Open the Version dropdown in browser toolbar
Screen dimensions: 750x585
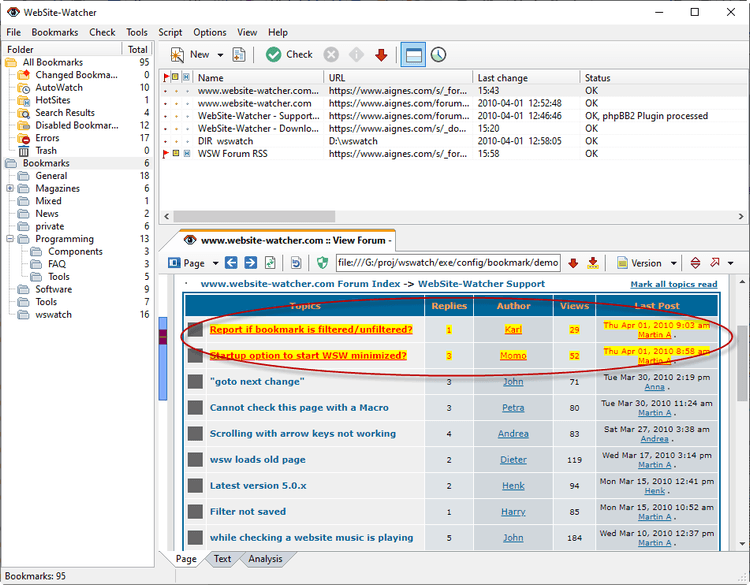[x=673, y=263]
